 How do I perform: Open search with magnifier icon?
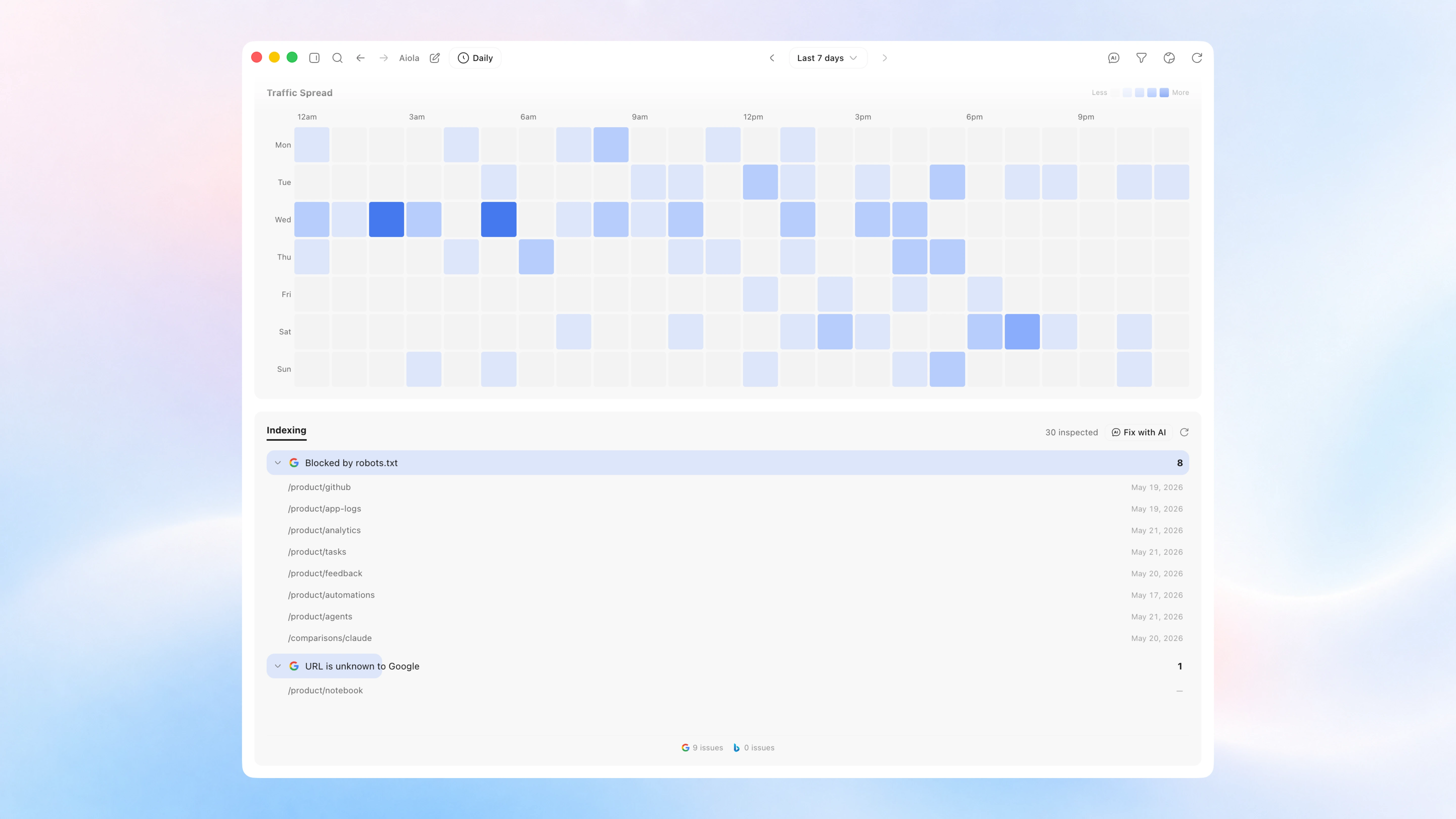[x=337, y=58]
